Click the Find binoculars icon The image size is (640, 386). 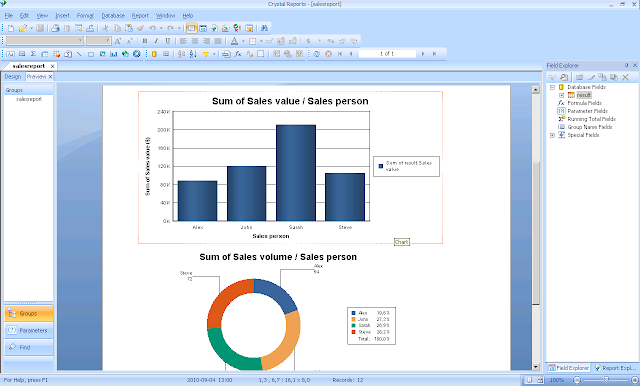click(264, 28)
